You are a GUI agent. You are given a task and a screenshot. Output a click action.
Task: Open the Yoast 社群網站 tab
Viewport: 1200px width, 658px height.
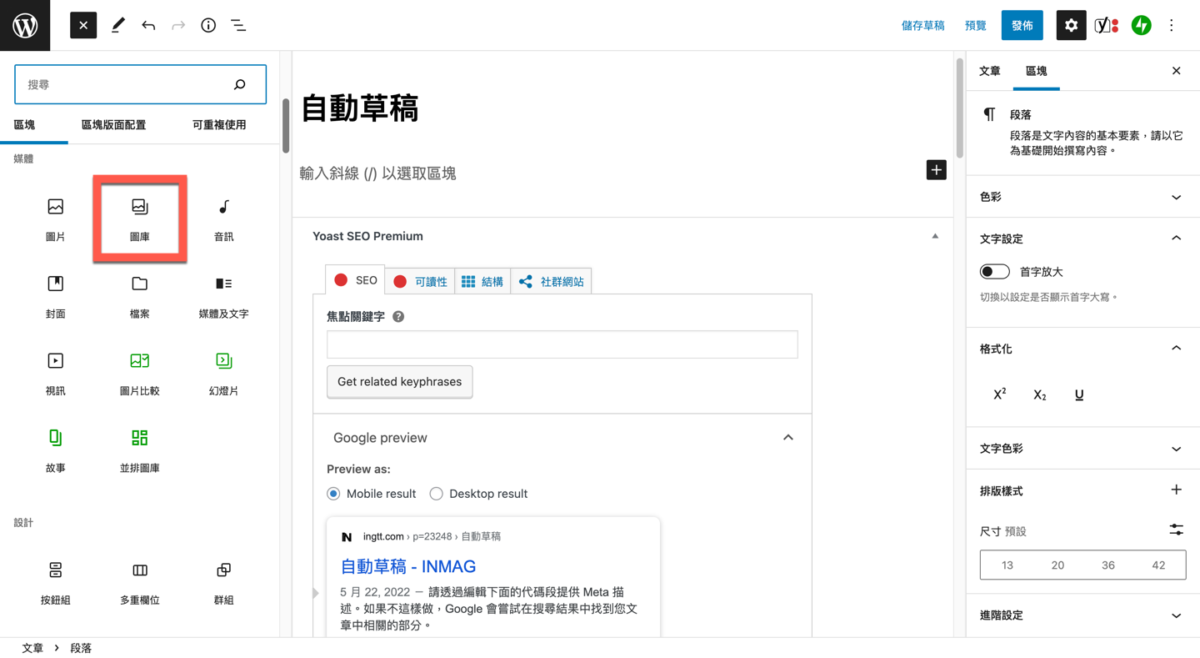[552, 282]
